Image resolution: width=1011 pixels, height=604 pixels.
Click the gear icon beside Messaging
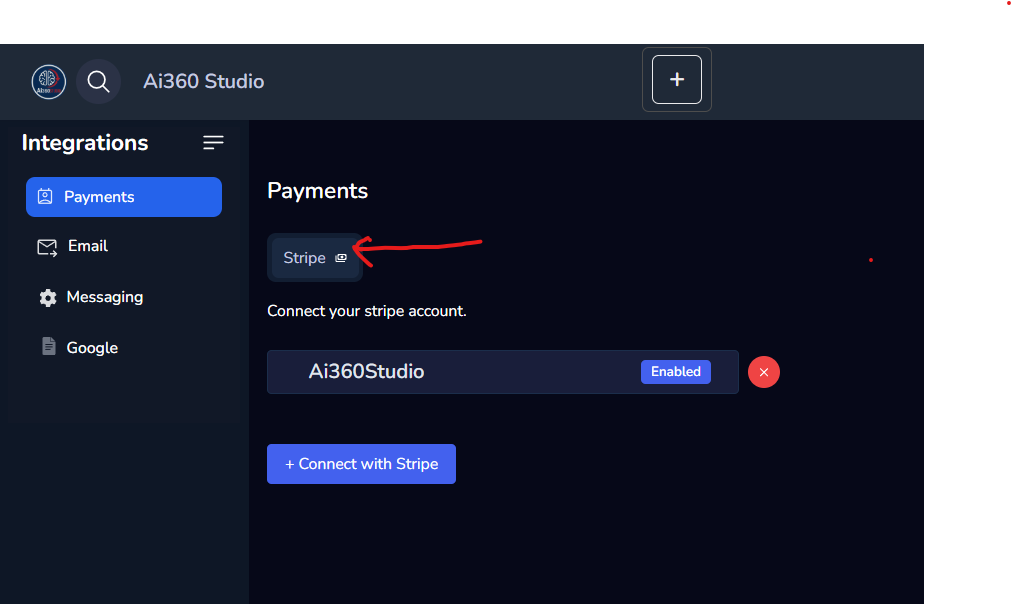(47, 298)
